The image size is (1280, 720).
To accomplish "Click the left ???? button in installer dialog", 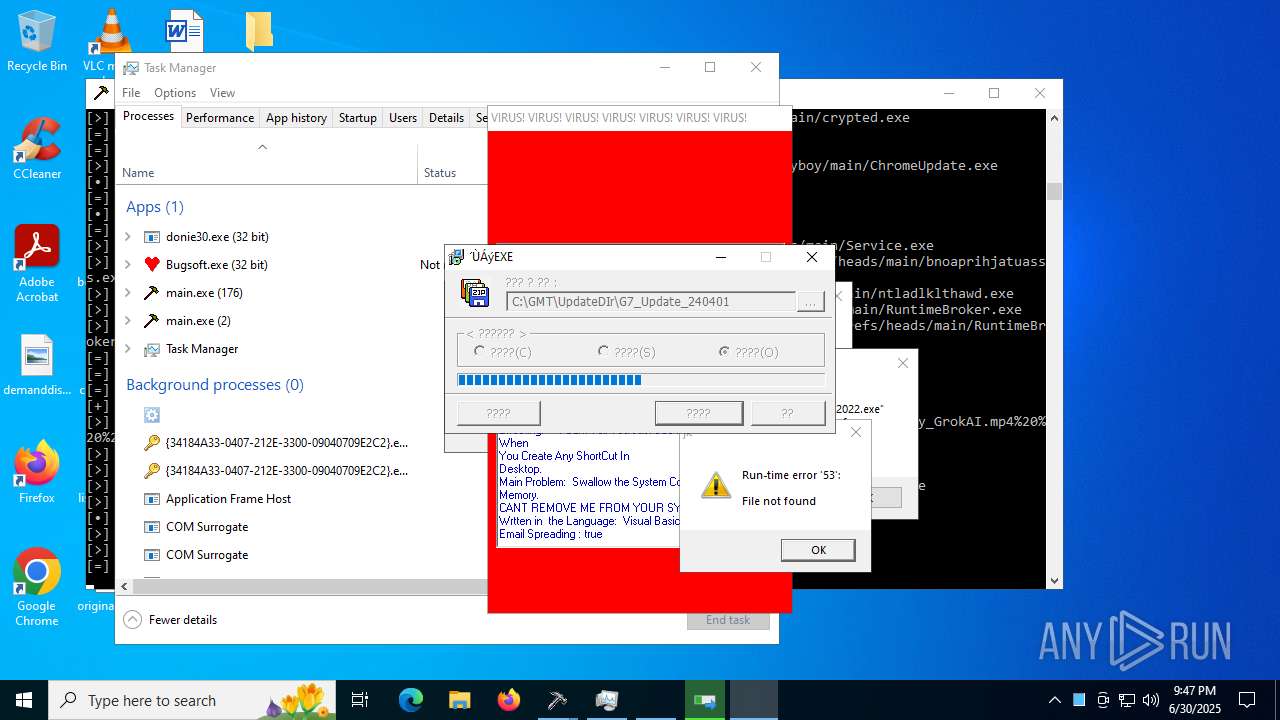I will pyautogui.click(x=498, y=413).
